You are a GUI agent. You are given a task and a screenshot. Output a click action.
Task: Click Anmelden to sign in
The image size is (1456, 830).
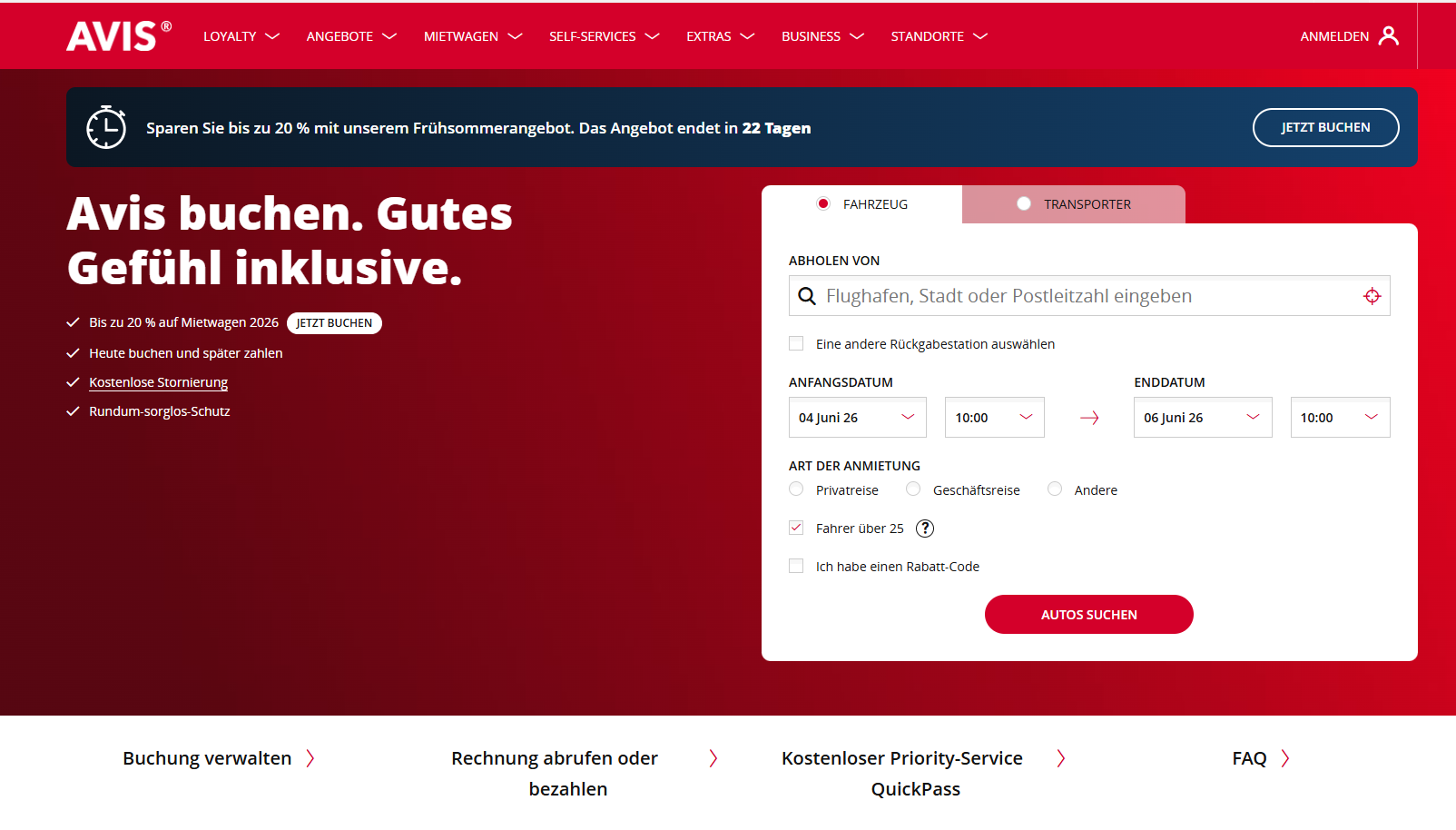[x=1334, y=36]
